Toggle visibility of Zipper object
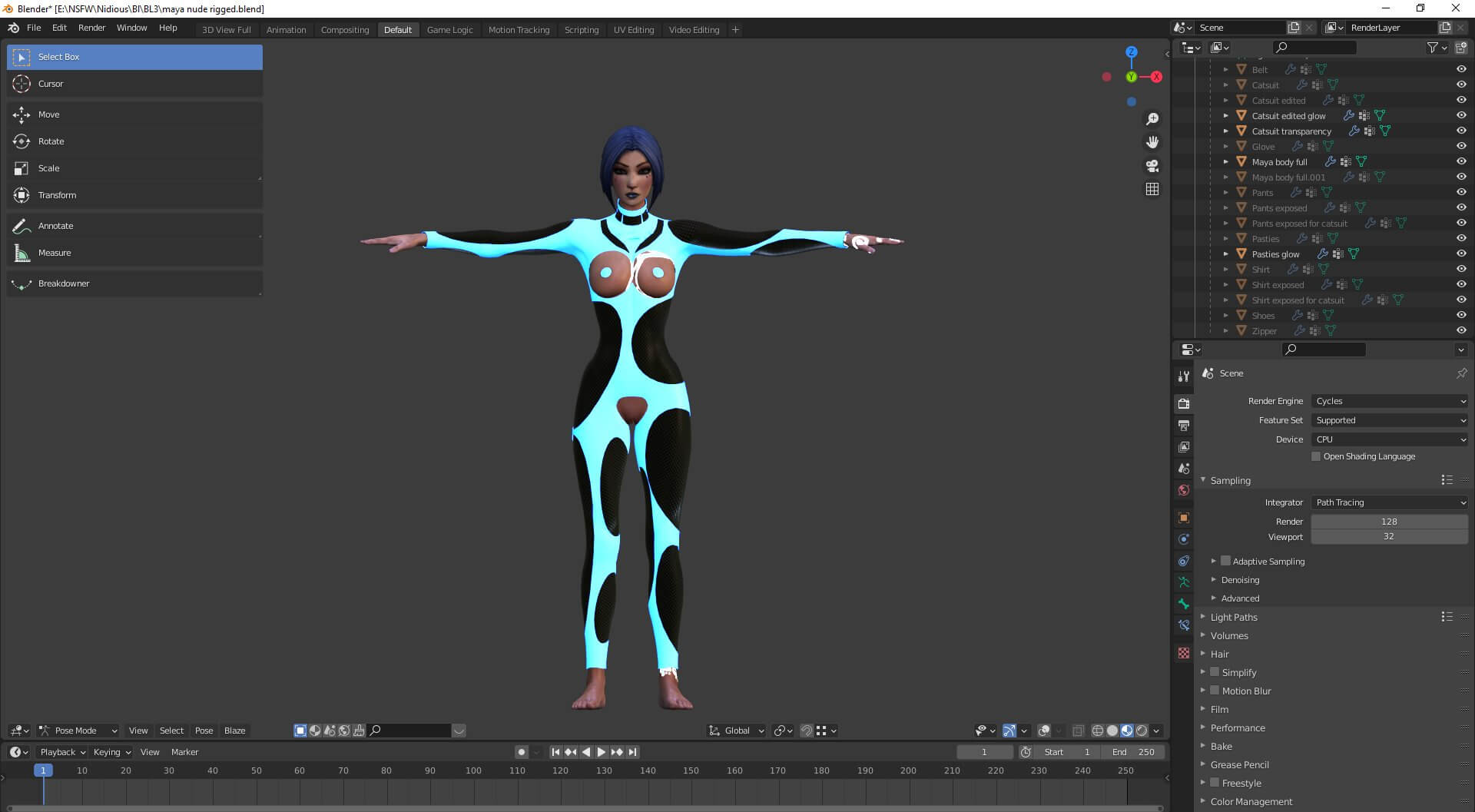 pyautogui.click(x=1461, y=330)
